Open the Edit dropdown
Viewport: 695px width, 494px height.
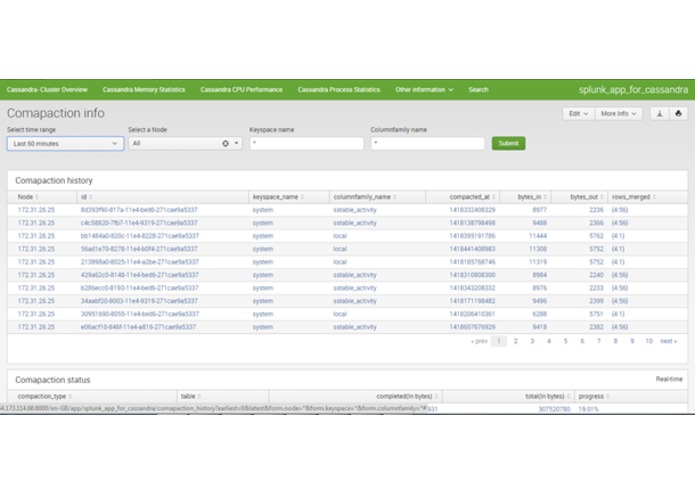pos(578,114)
